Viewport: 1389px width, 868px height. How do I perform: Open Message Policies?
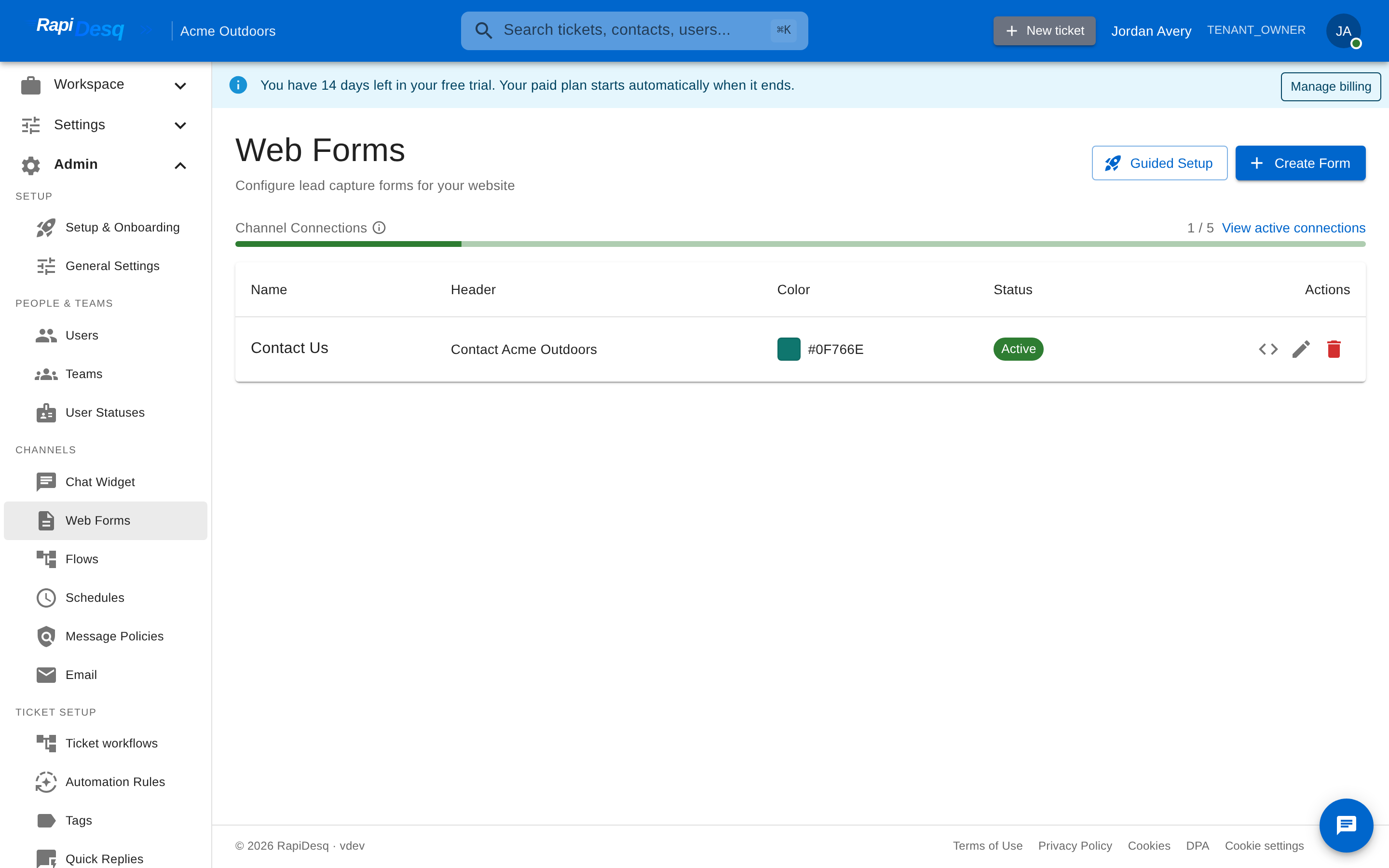tap(106, 636)
